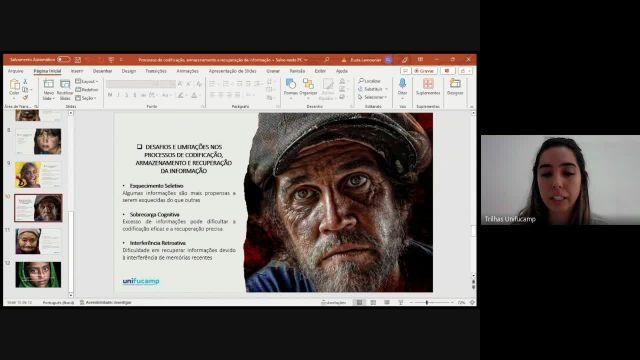Click the Novo Slide icon
The width and height of the screenshot is (640, 360).
tap(49, 90)
